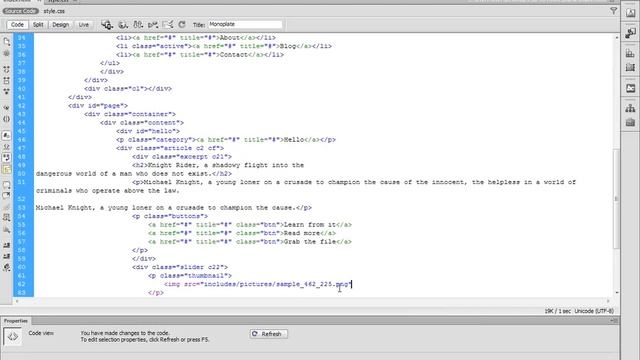
Task: Switch to Code view
Action: coord(17,25)
